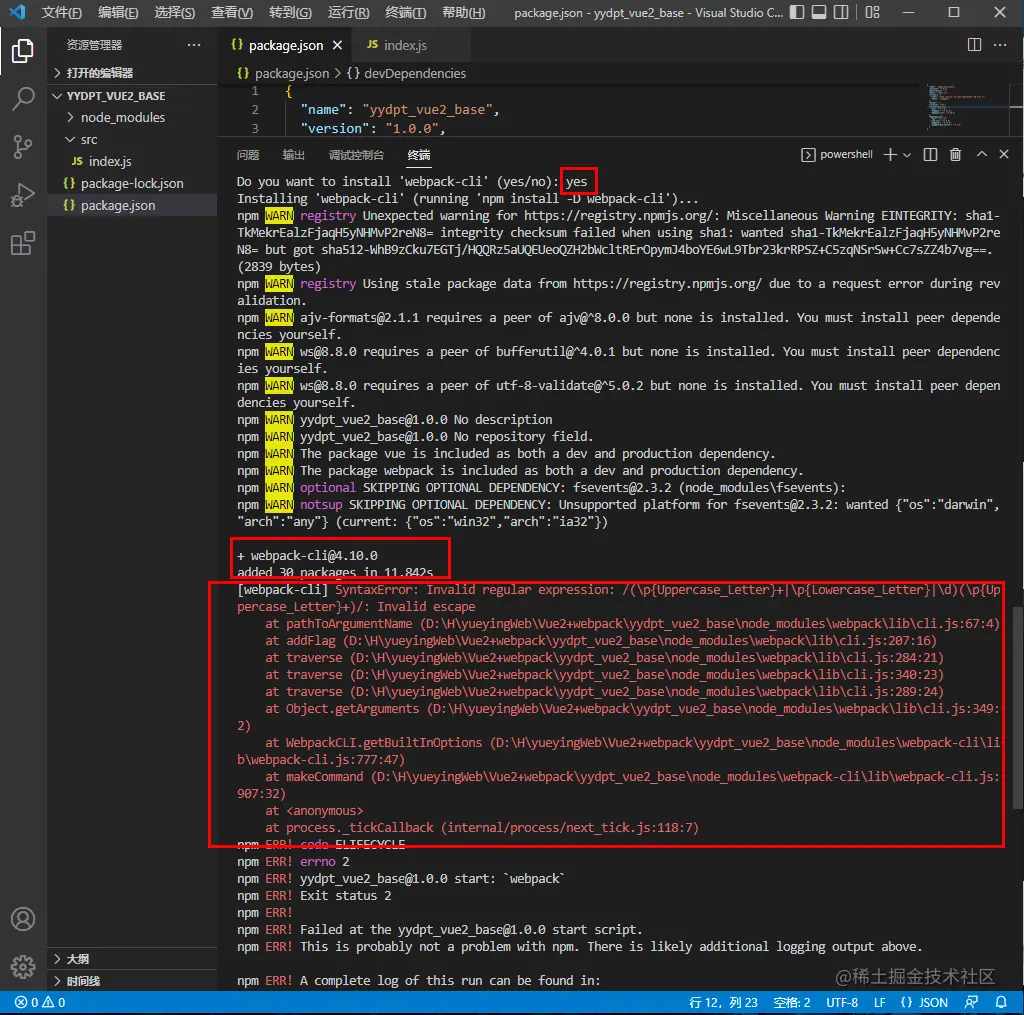Screen dimensions: 1024x1015
Task: Change indentation via 空格: 2
Action: [792, 1003]
